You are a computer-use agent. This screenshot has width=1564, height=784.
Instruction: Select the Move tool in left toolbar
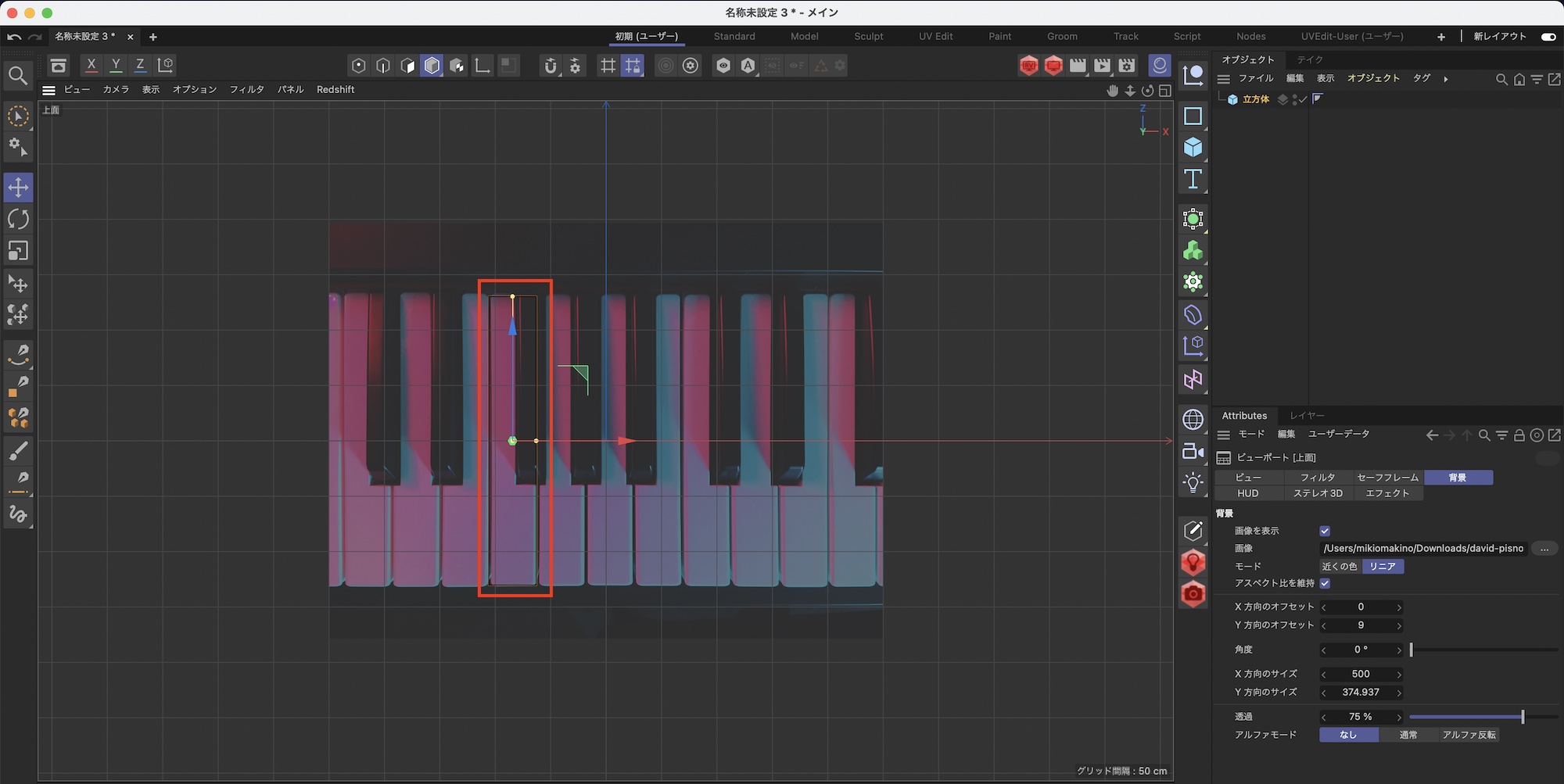[18, 188]
